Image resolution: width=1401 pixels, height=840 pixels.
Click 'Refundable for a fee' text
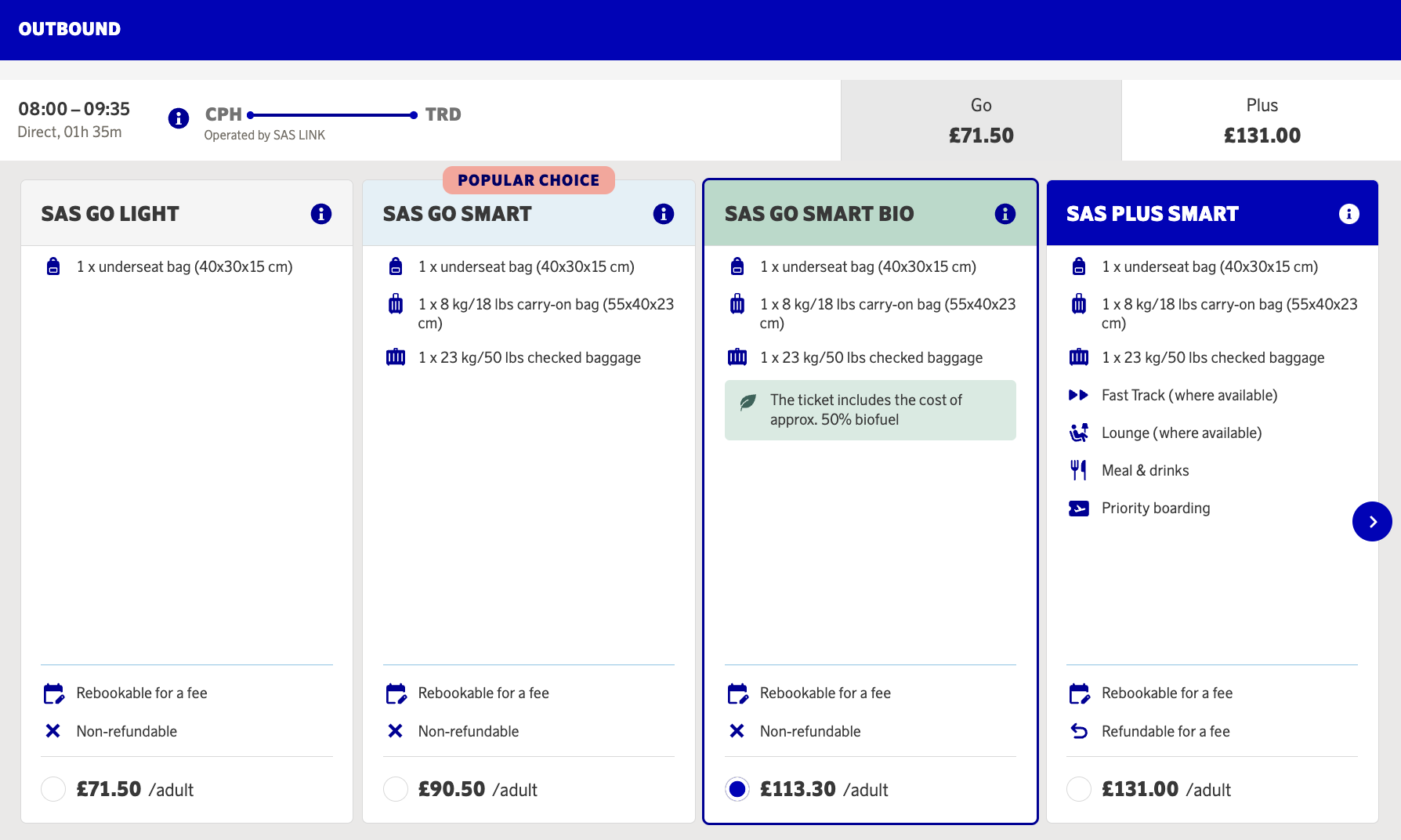1166,732
